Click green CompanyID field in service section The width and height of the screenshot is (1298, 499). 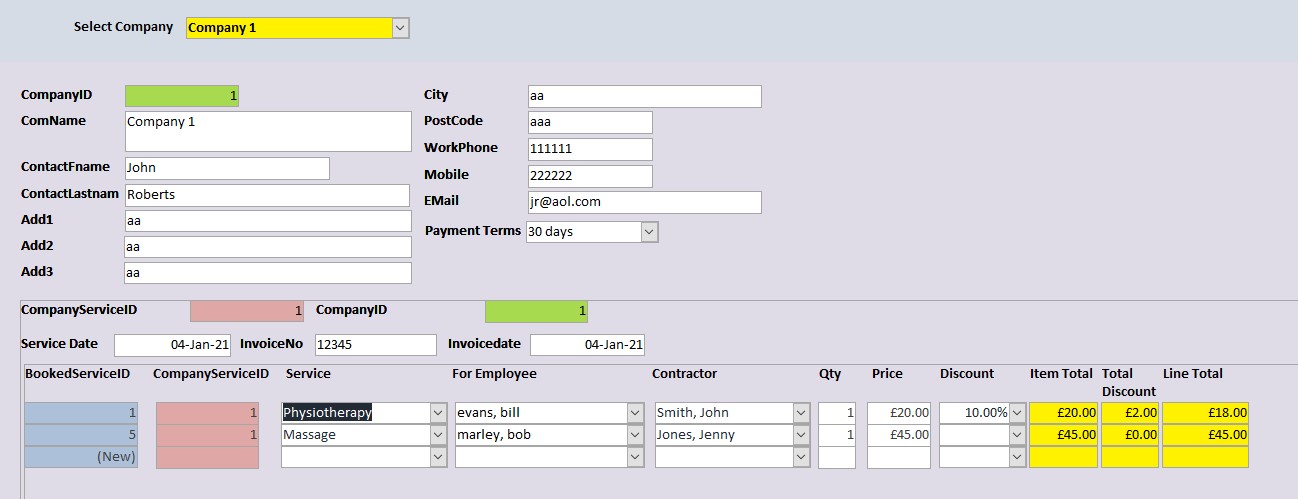[537, 311]
